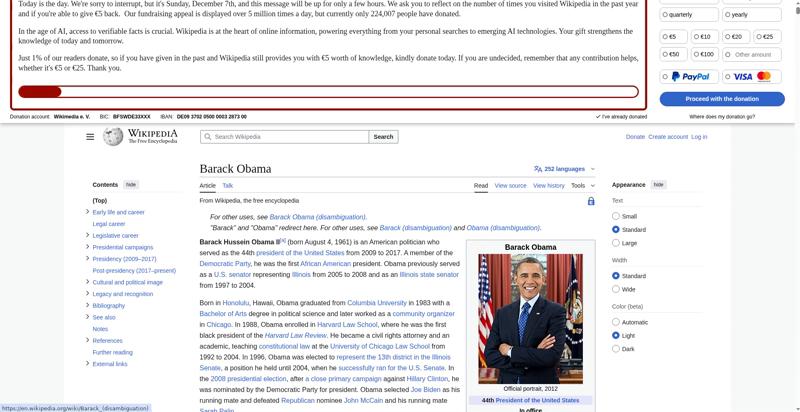Click Proceed with the donation button
The height and width of the screenshot is (412, 800).
(x=721, y=99)
